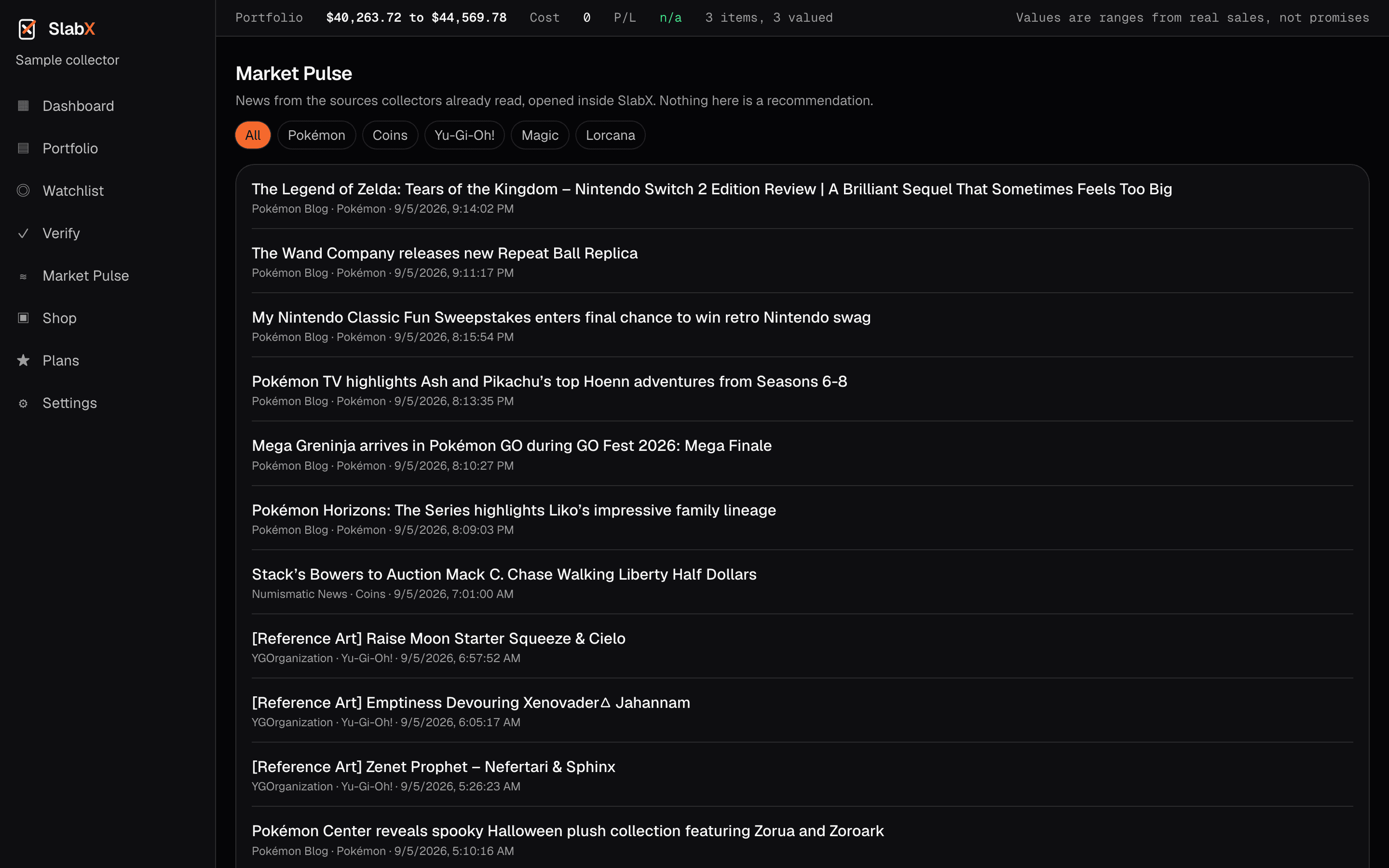Click the SlabX logo icon
Viewport: 1389px width, 868px height.
(27, 29)
